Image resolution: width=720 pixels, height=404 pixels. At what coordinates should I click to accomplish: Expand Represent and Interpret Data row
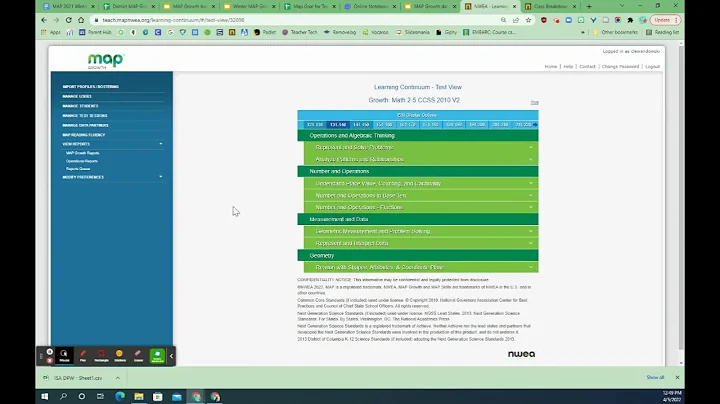(421, 243)
